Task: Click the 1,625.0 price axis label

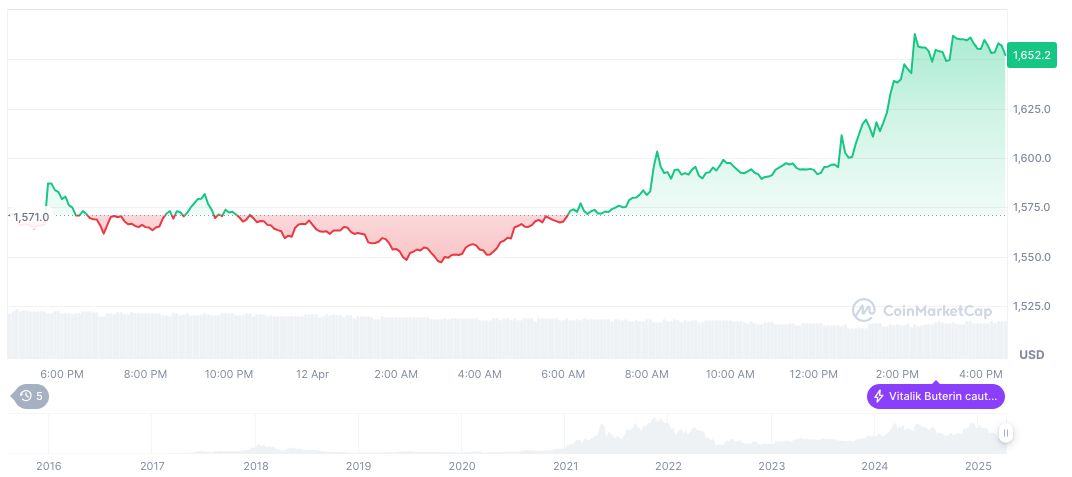Action: [1030, 108]
